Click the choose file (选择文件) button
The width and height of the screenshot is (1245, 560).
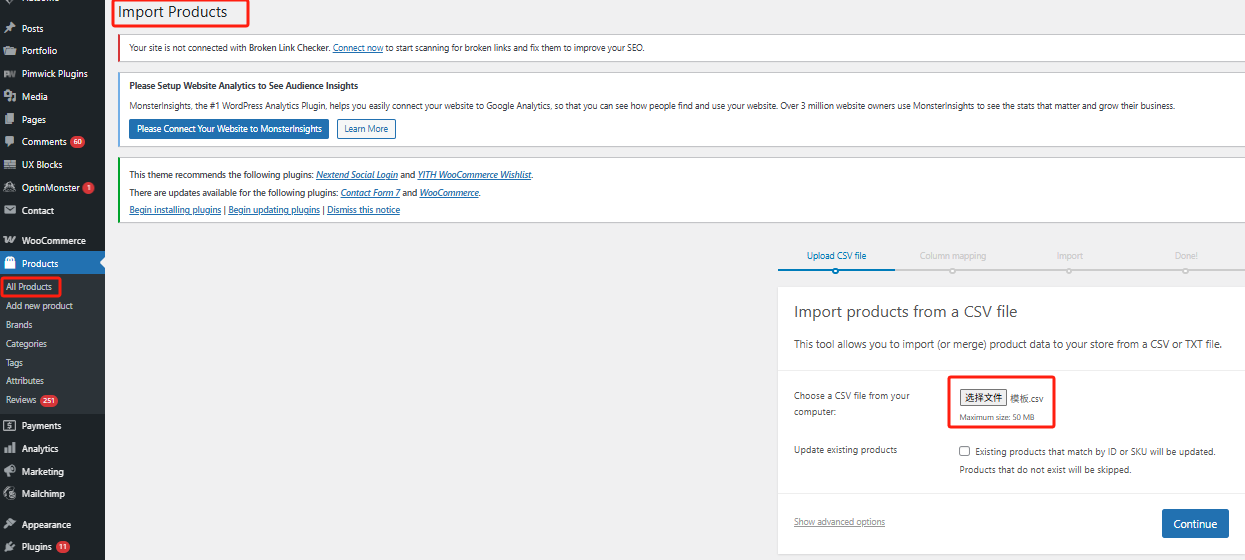pyautogui.click(x=983, y=398)
